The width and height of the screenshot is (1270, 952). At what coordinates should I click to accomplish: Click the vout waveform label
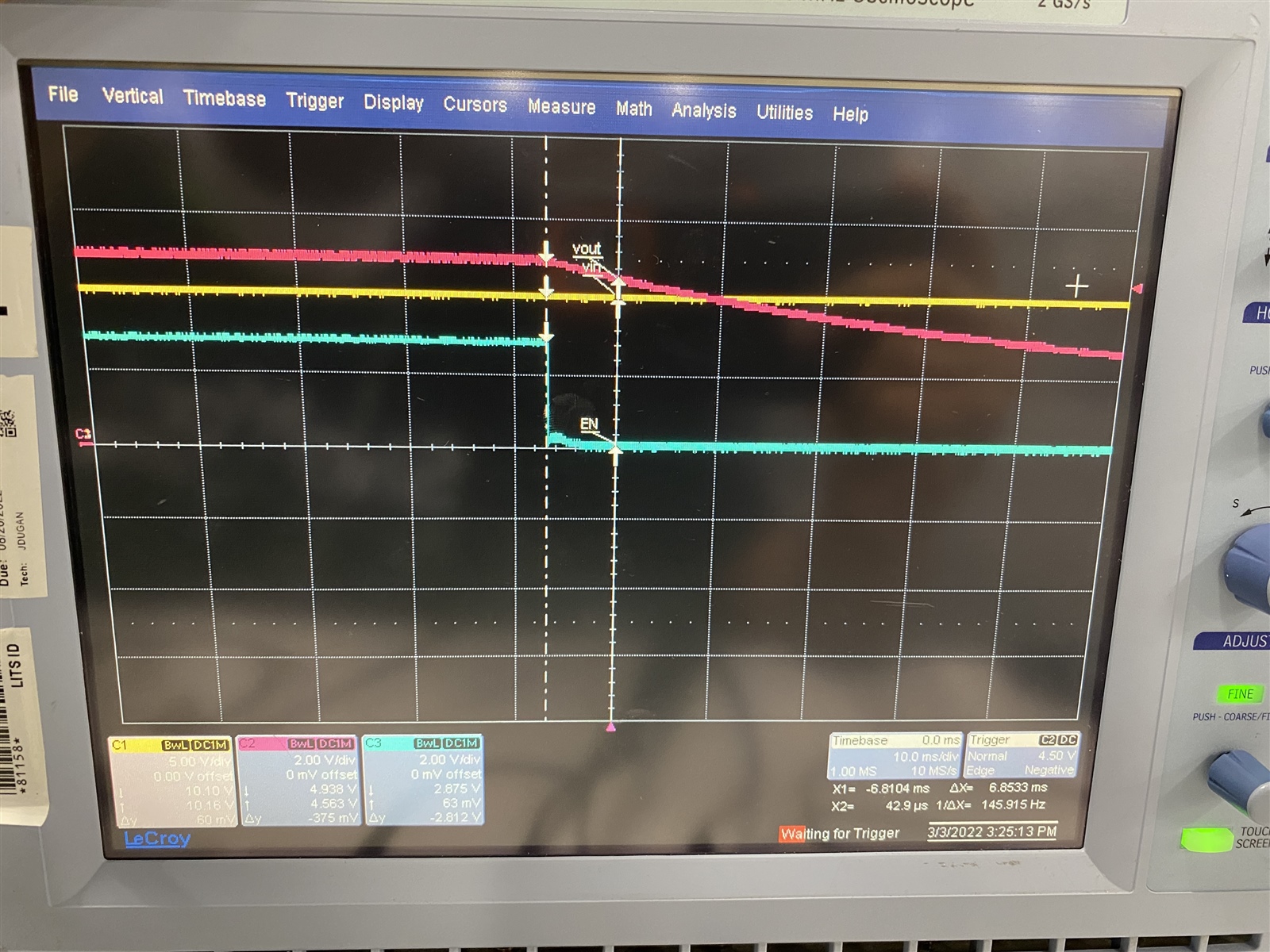click(587, 249)
